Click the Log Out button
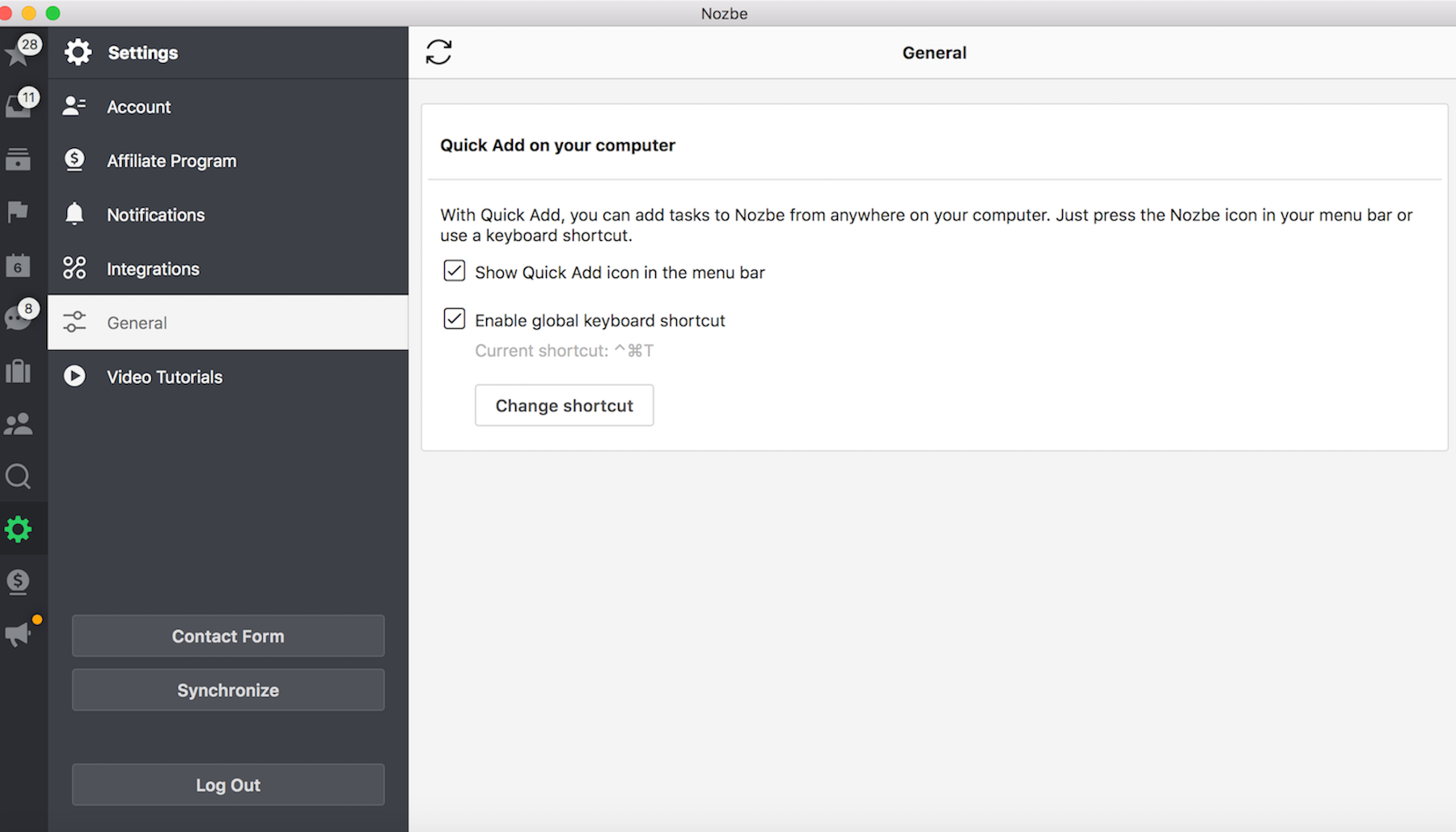This screenshot has width=1456, height=832. click(228, 785)
